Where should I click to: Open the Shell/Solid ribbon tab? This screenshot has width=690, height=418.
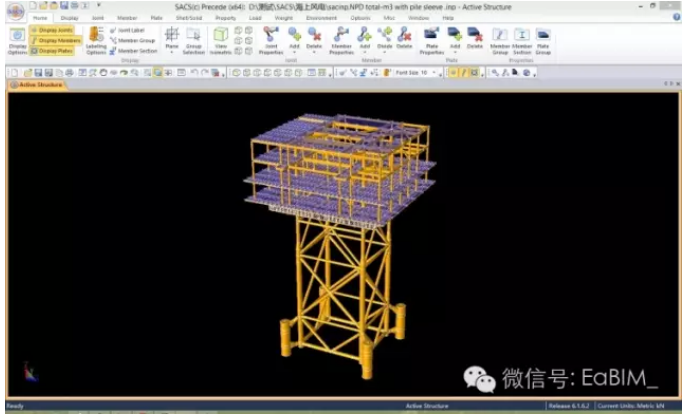click(189, 18)
